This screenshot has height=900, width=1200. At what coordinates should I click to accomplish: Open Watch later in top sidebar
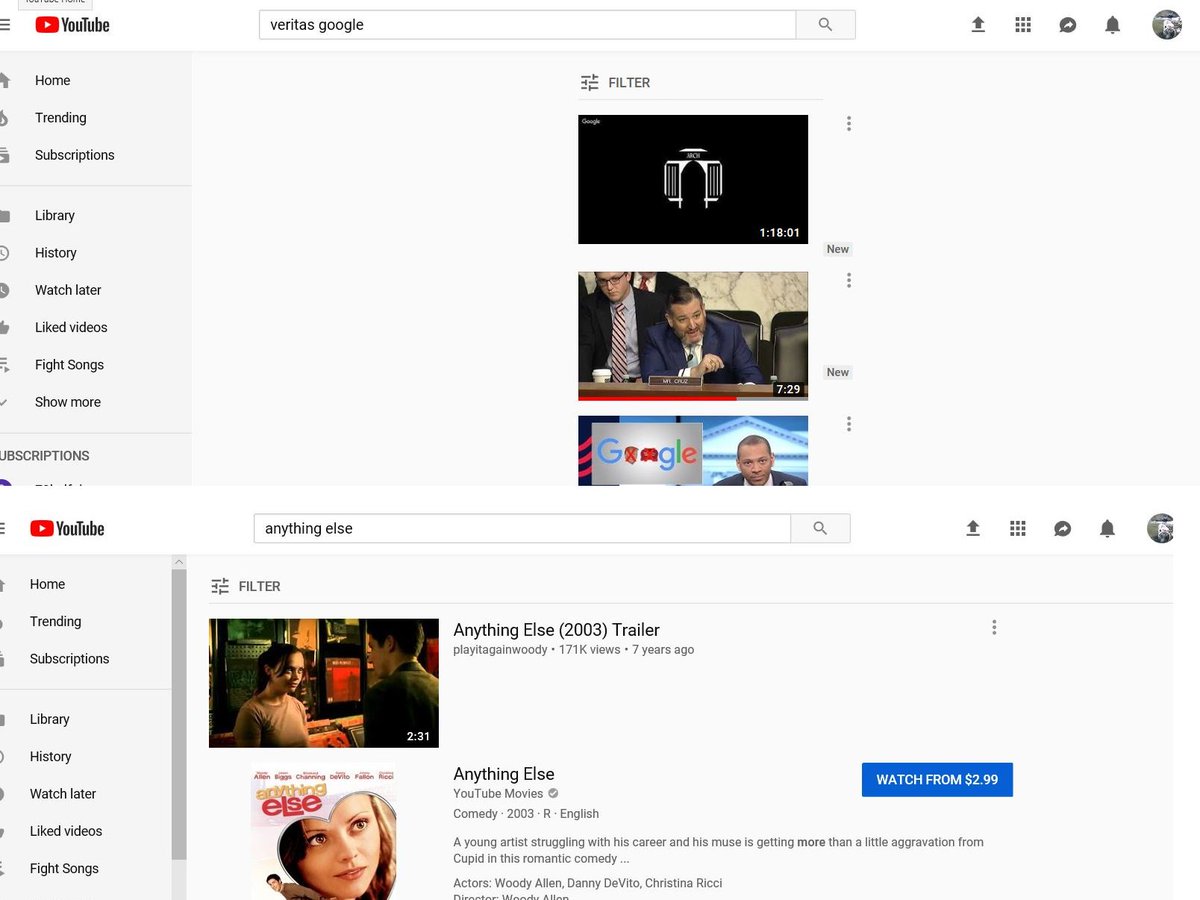click(68, 290)
